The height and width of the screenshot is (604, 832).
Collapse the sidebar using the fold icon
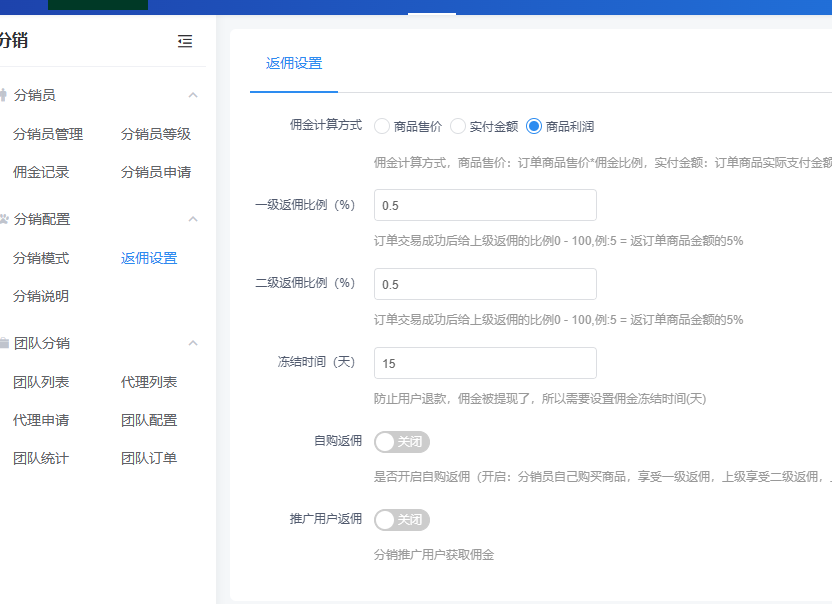pyautogui.click(x=184, y=41)
